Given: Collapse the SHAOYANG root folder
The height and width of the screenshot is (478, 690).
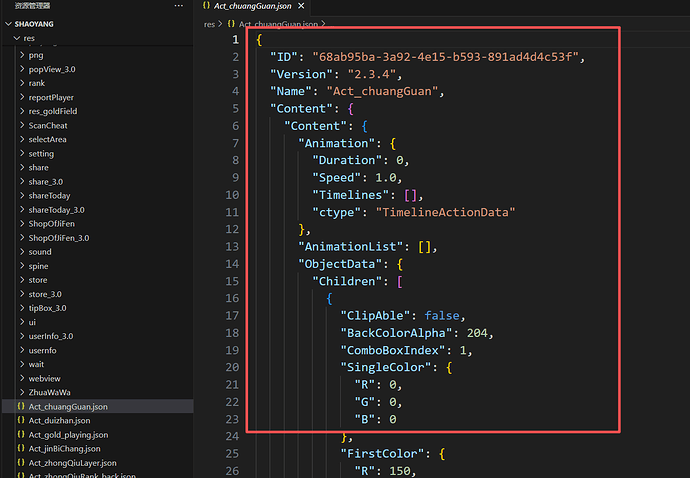Looking at the screenshot, I should pos(8,24).
